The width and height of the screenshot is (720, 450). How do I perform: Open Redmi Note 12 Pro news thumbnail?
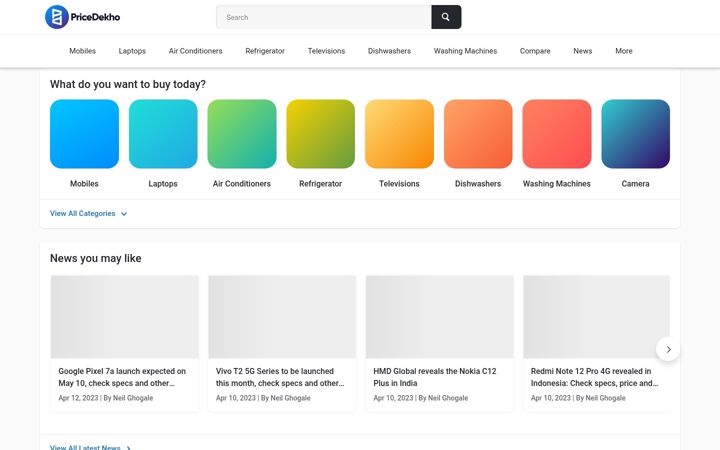(x=596, y=317)
